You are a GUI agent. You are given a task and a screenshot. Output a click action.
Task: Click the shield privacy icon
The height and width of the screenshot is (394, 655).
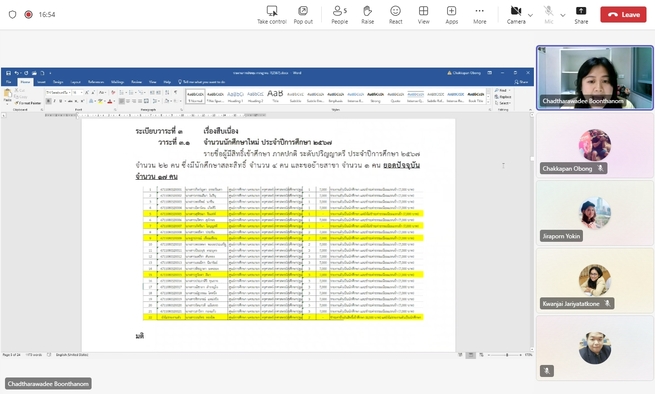pos(13,15)
